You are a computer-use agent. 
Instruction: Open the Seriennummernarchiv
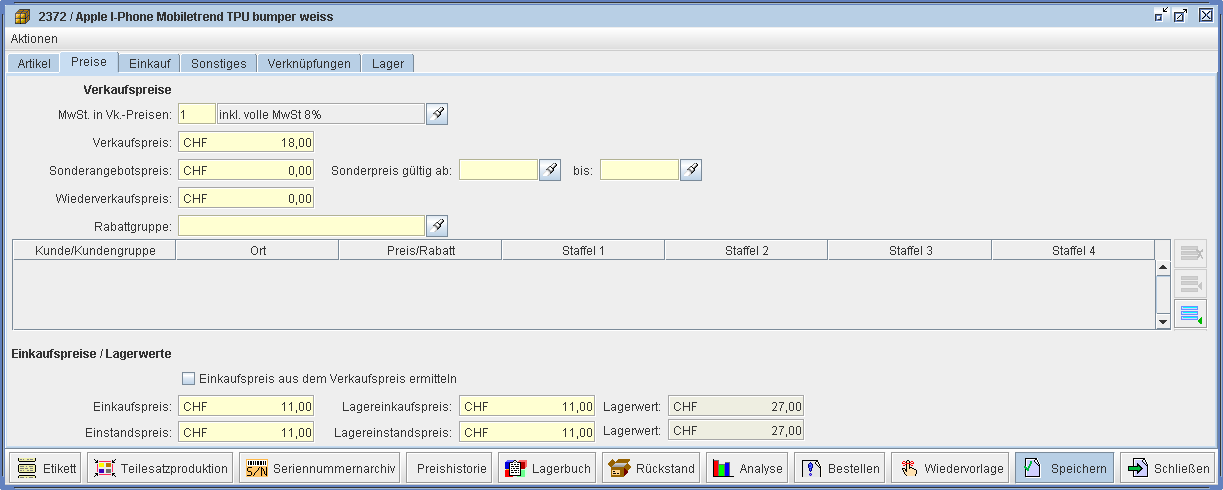pyautogui.click(x=319, y=468)
